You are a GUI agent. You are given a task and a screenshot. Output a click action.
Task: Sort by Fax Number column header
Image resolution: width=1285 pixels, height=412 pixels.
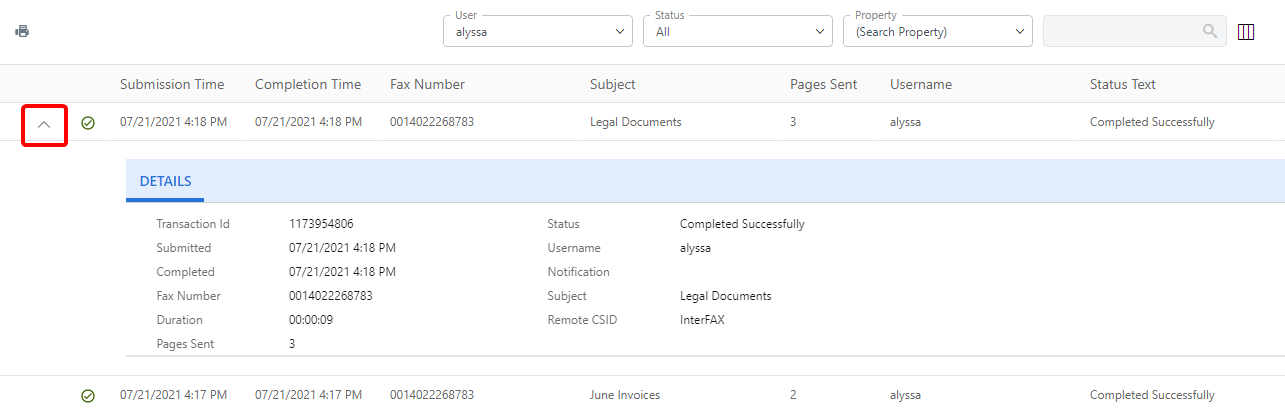coord(427,84)
